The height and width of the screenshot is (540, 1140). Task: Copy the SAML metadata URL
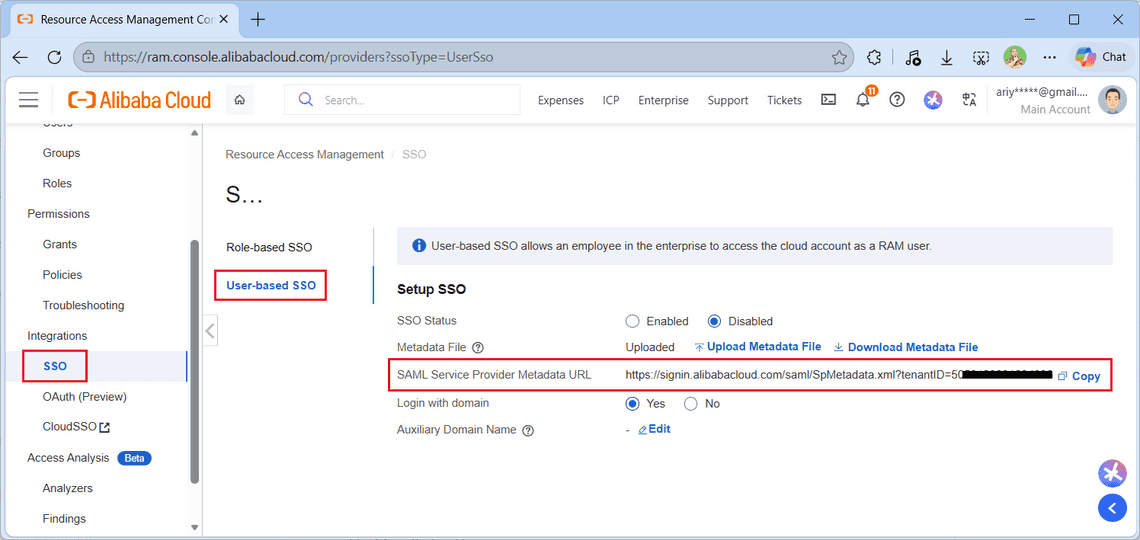pyautogui.click(x=1079, y=376)
